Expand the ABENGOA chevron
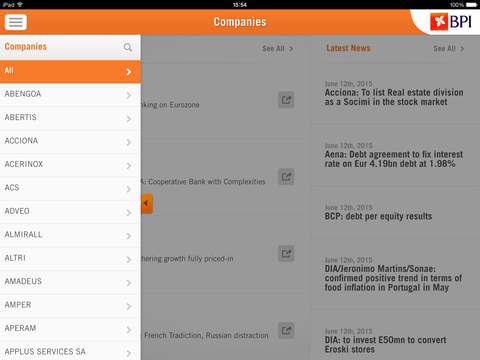Image resolution: width=480 pixels, height=360 pixels. [x=129, y=96]
